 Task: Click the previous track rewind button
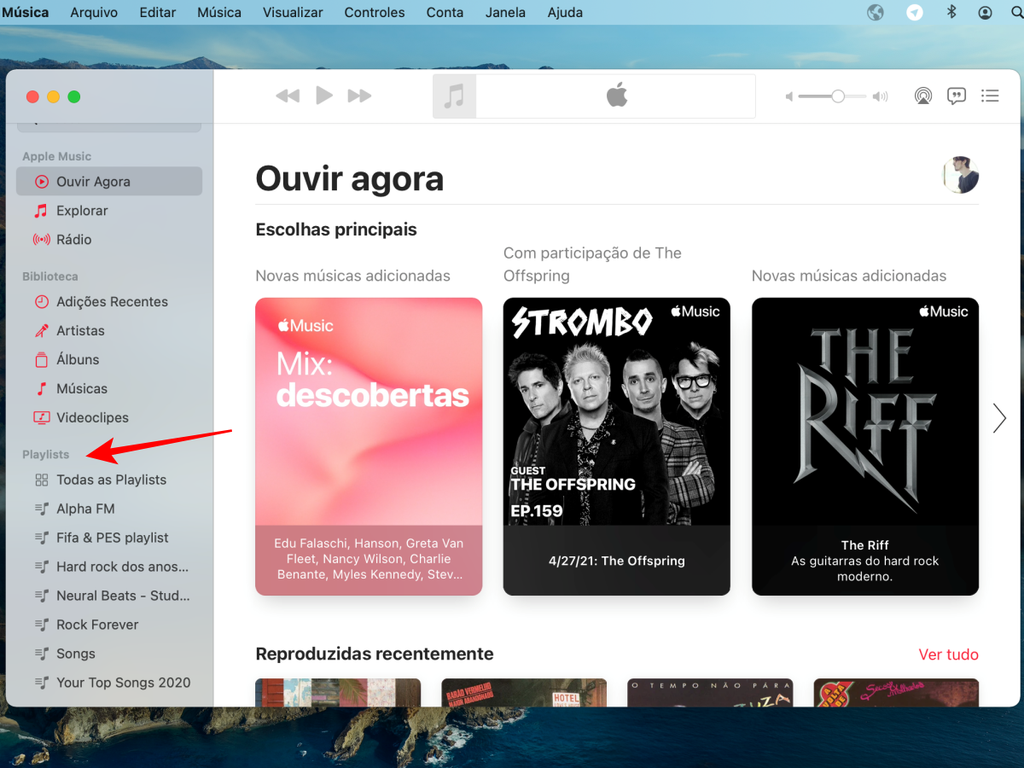click(287, 96)
